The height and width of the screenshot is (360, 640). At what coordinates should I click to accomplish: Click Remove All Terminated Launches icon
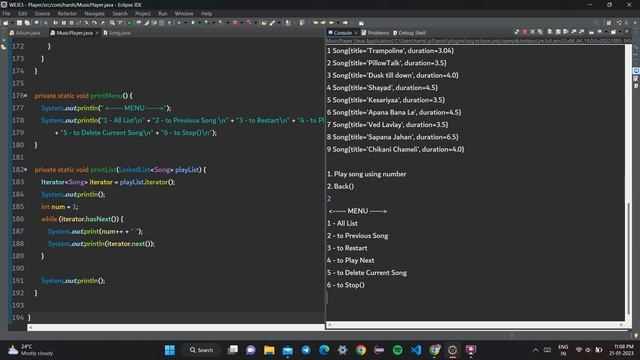[540, 31]
